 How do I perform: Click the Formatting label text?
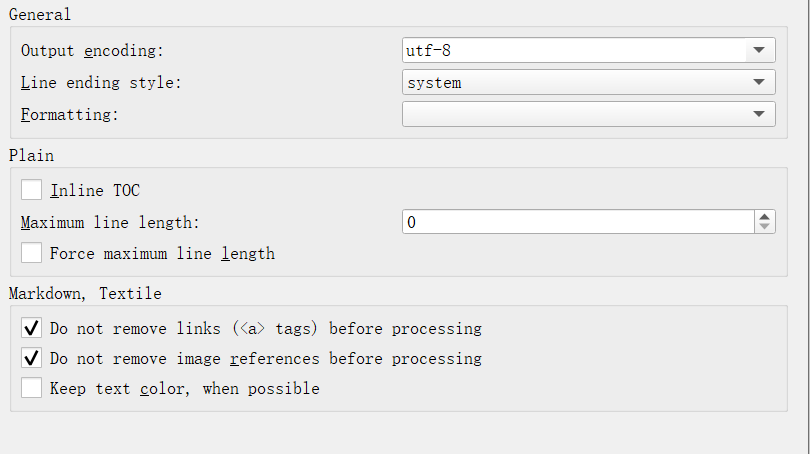[x=70, y=114]
